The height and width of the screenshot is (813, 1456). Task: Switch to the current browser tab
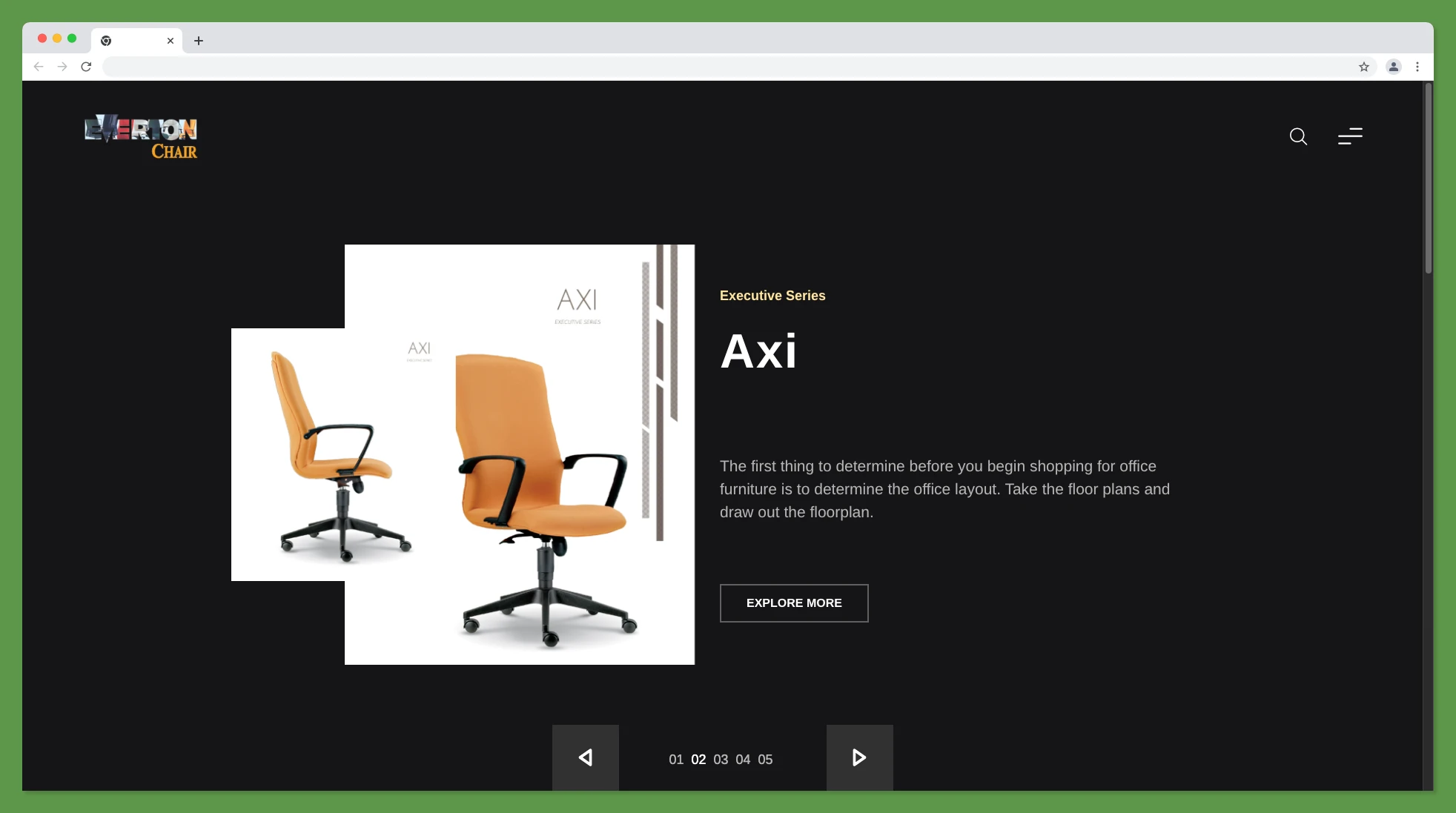click(x=133, y=41)
